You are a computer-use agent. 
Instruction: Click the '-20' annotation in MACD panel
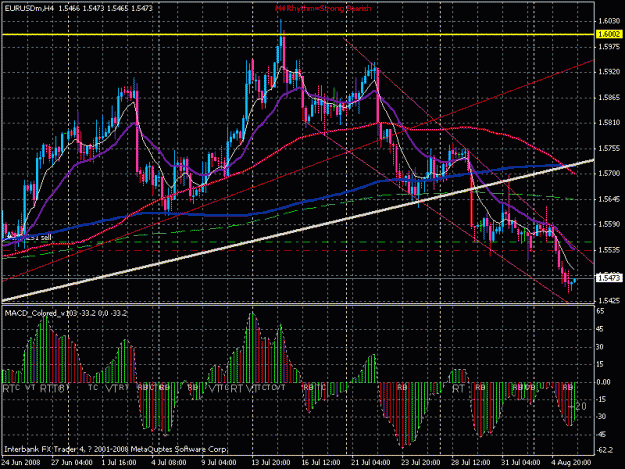click(578, 406)
